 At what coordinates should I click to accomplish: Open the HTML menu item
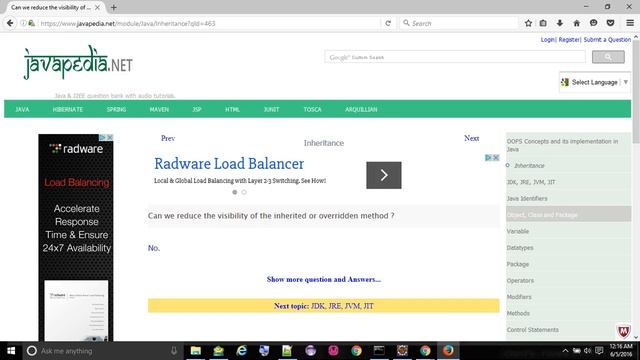pyautogui.click(x=232, y=109)
